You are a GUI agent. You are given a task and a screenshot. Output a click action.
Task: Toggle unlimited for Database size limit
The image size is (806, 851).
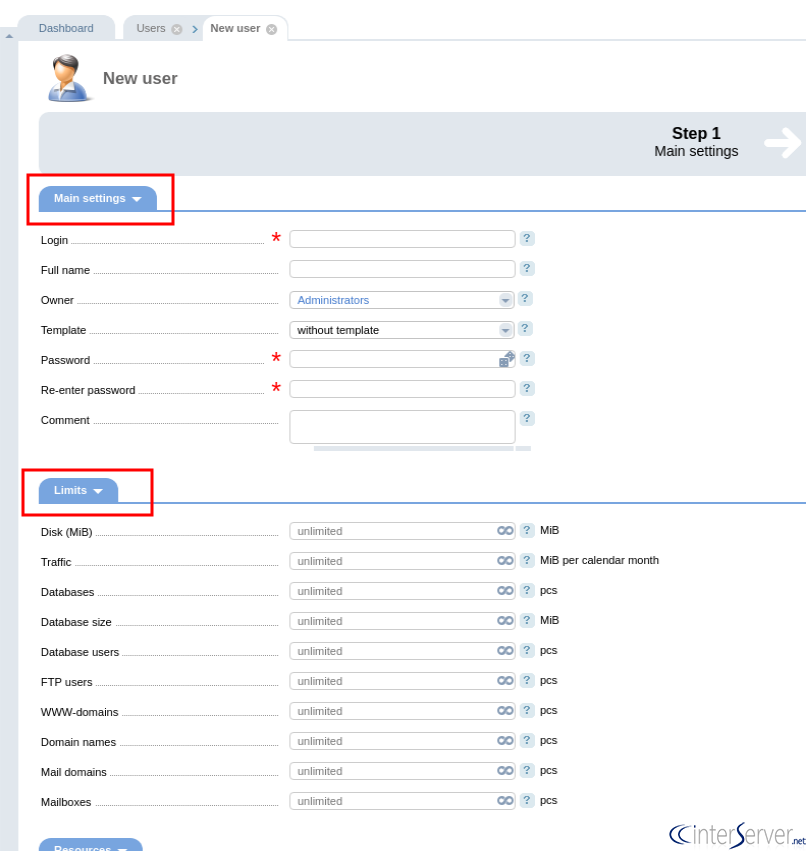click(x=505, y=620)
